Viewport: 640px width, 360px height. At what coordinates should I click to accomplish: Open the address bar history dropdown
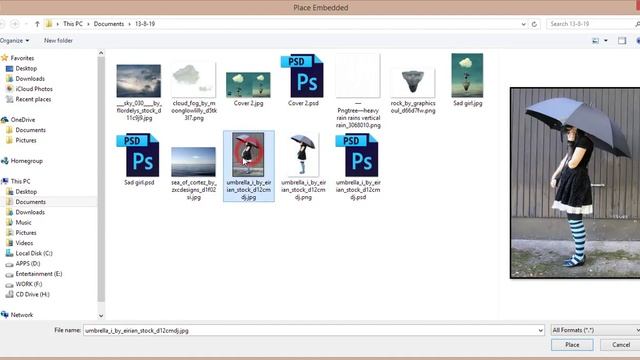(524, 24)
